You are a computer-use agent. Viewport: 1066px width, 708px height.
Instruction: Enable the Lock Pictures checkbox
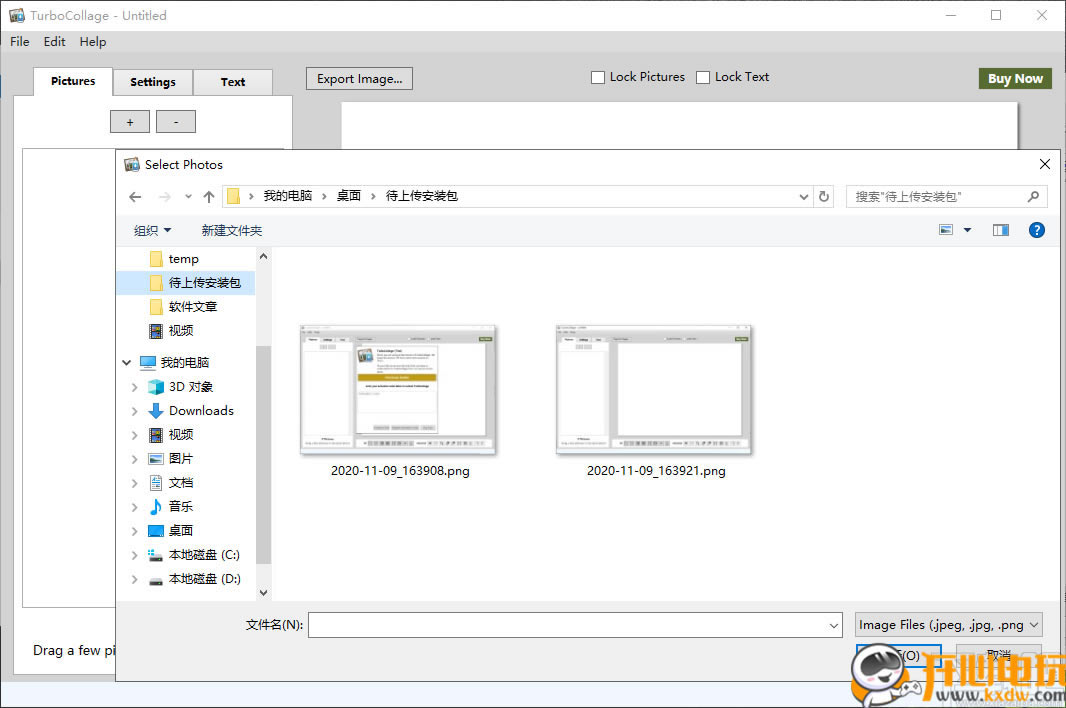598,77
